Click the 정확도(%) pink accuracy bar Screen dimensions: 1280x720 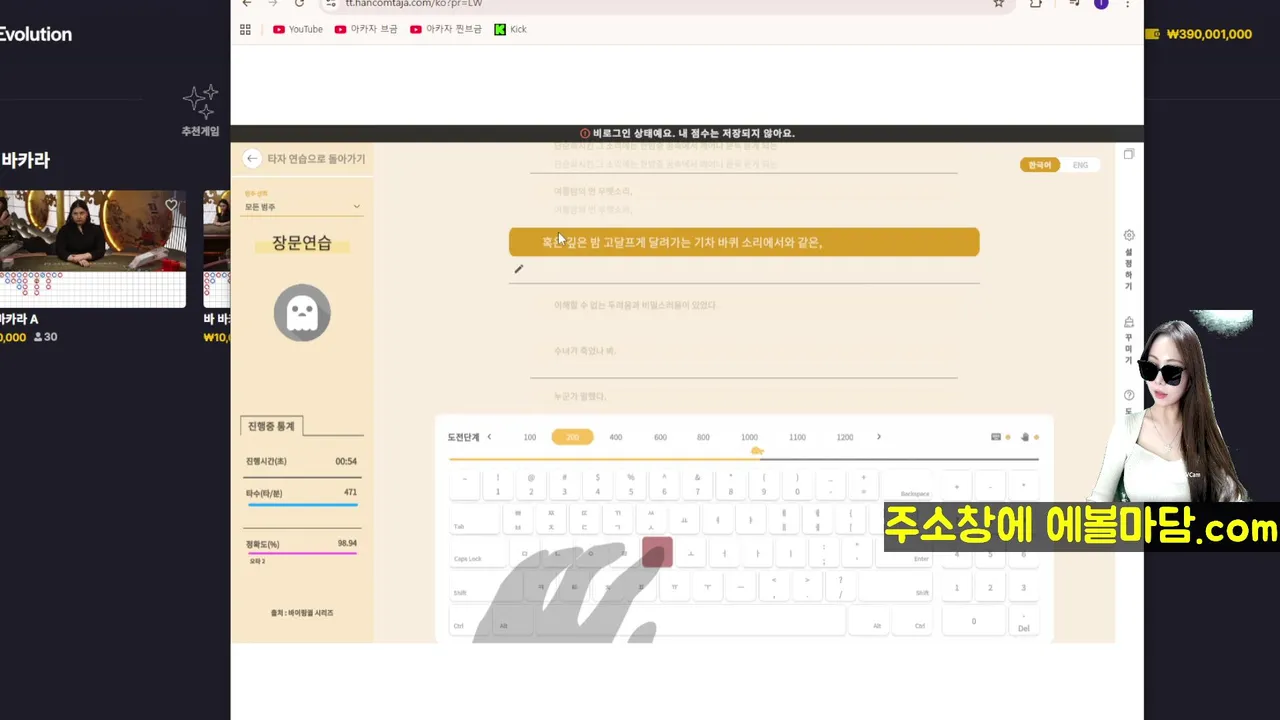(302, 553)
